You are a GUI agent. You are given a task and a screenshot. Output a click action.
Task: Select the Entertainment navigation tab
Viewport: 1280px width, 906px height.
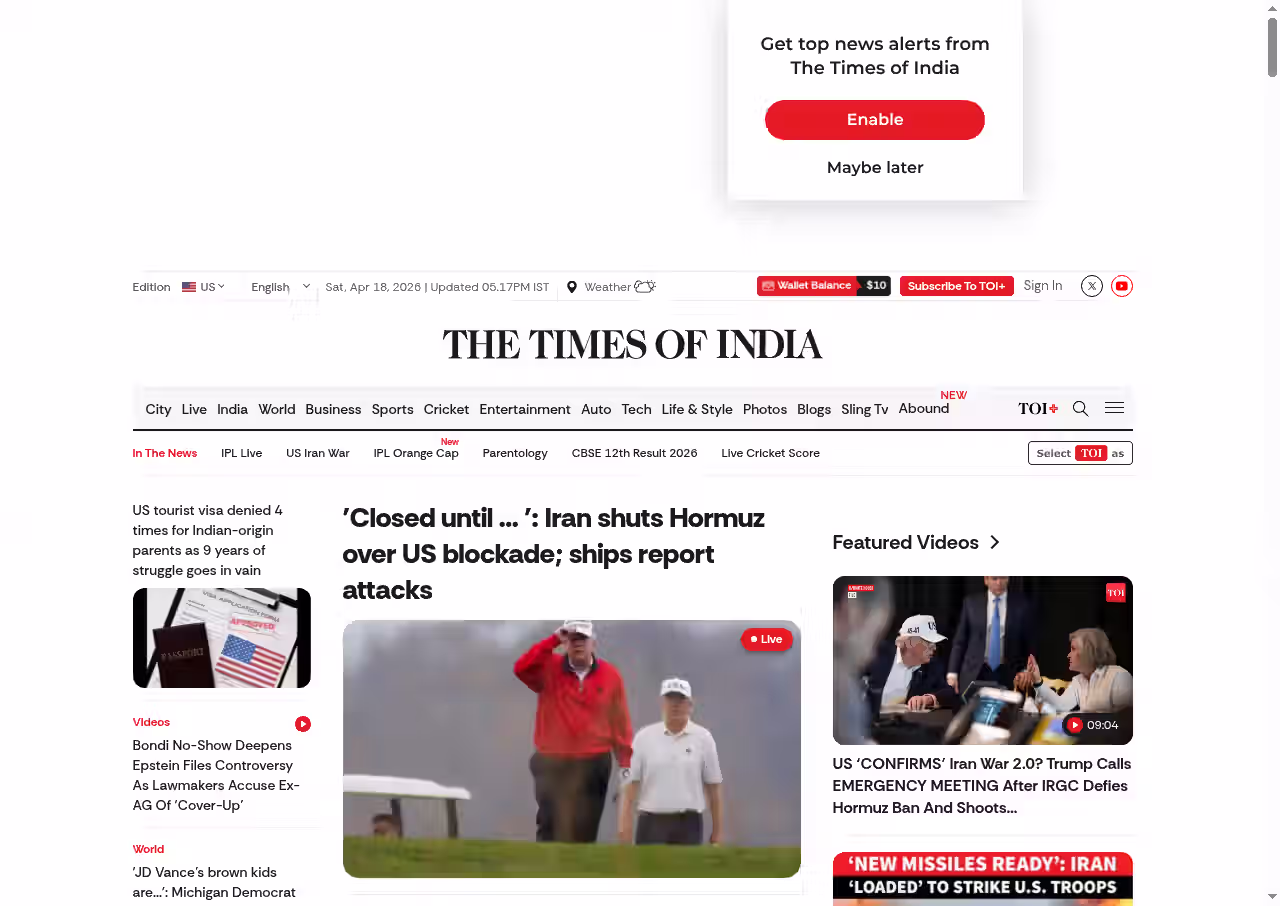[x=524, y=409]
